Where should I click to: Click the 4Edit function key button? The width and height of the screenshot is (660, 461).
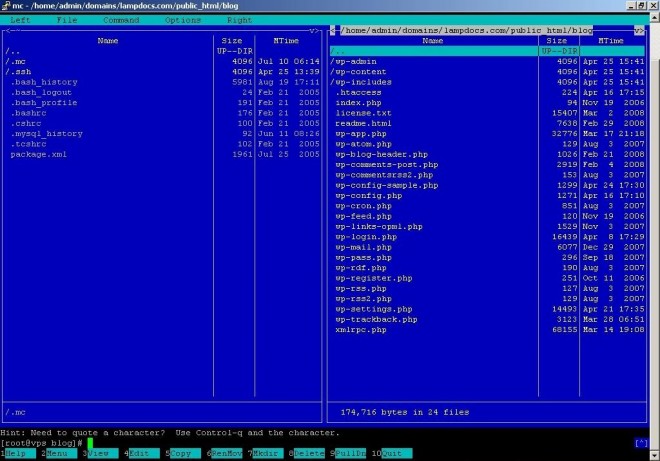pyautogui.click(x=142, y=453)
